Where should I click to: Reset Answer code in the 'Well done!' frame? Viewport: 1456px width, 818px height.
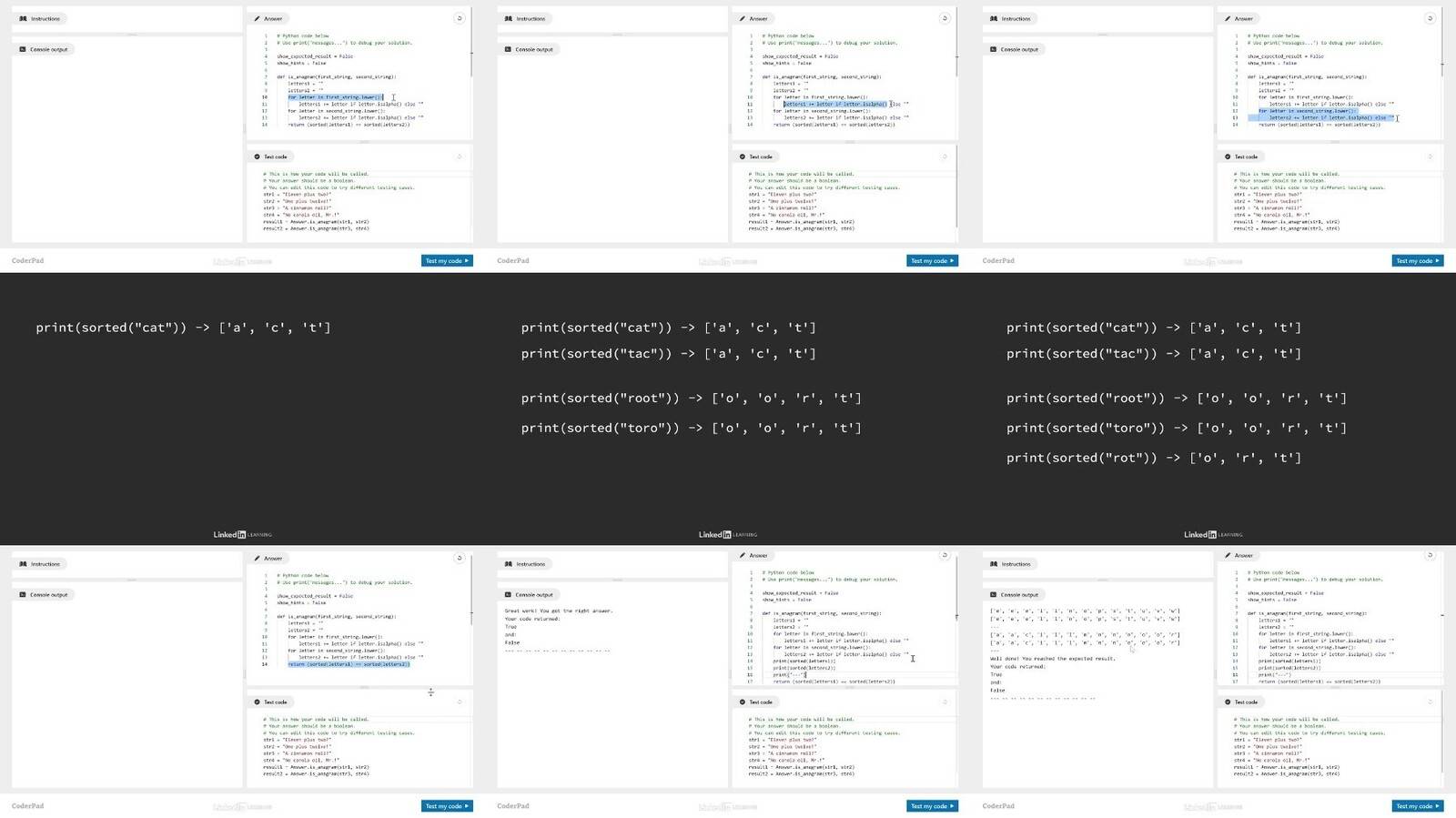pos(1430,555)
